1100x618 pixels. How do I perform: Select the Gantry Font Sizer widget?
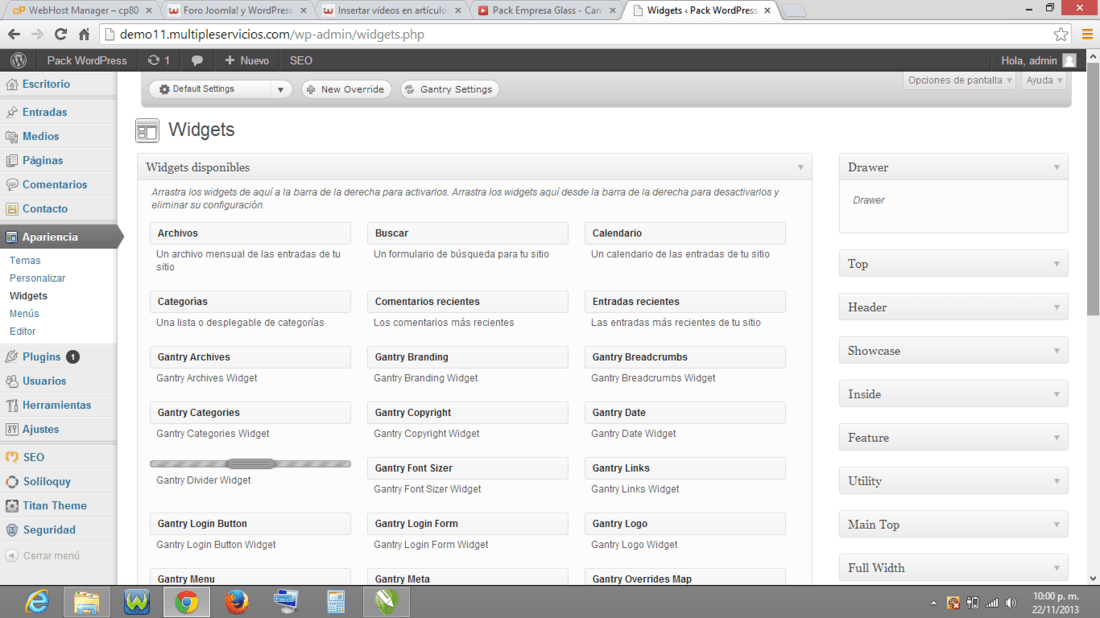(x=467, y=469)
